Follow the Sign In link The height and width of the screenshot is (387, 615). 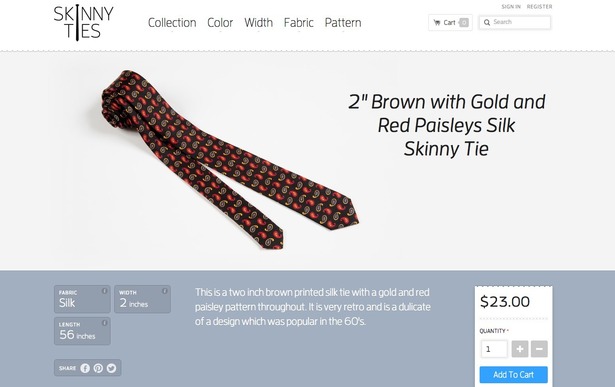[x=511, y=7]
